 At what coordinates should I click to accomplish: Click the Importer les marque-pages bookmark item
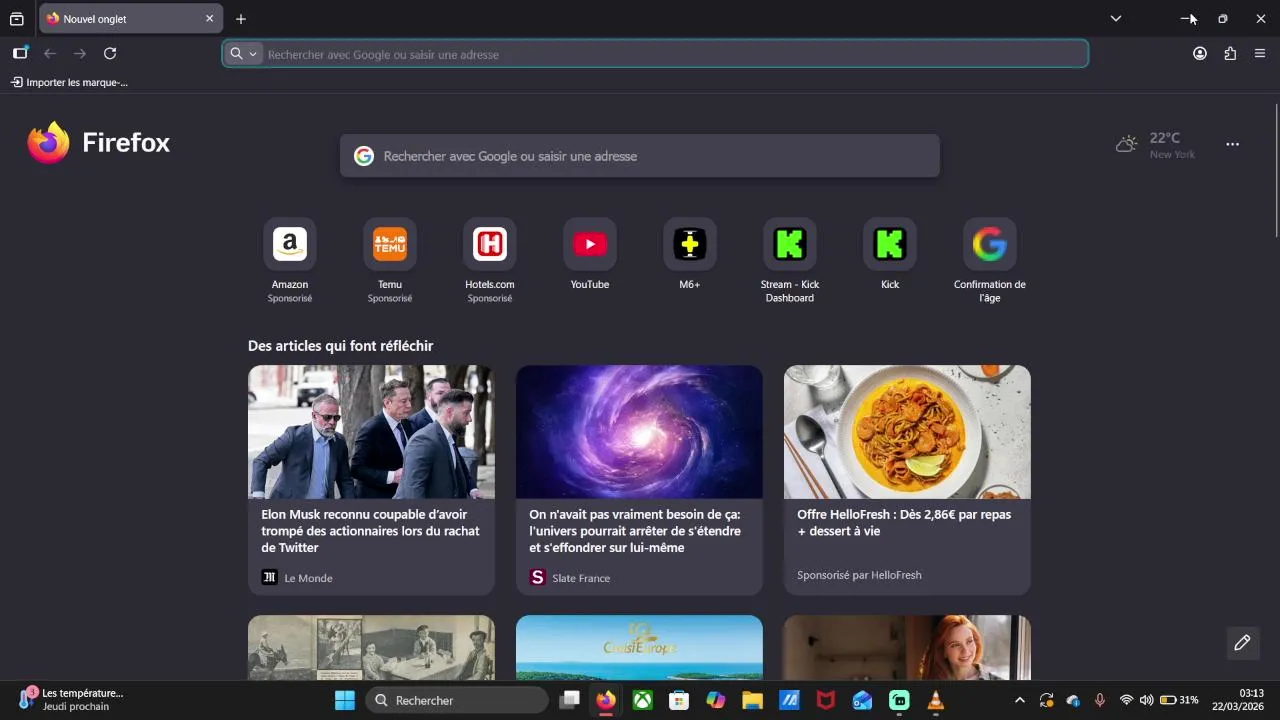point(69,82)
